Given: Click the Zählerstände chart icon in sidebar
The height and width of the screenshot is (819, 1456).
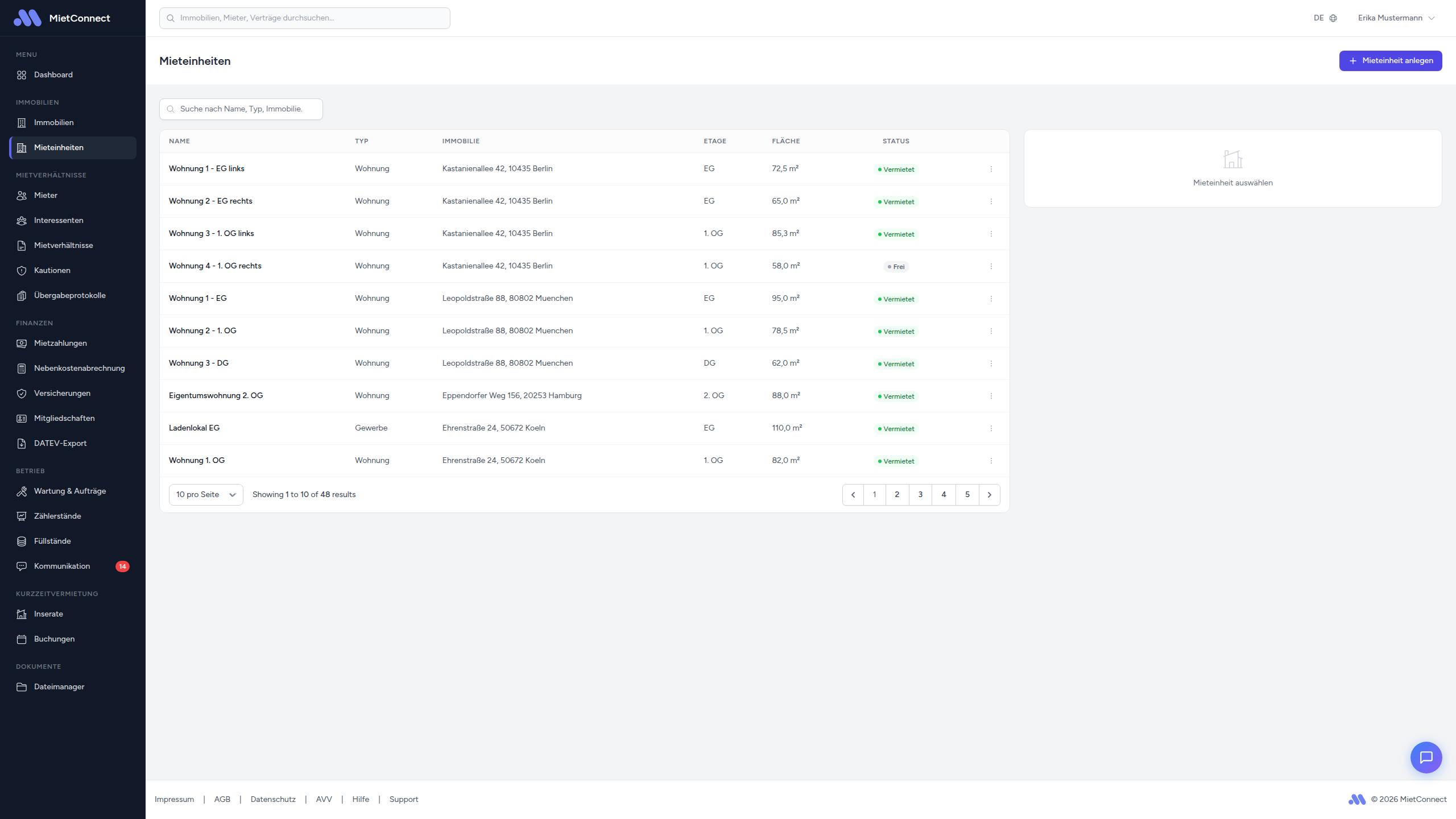Looking at the screenshot, I should (x=22, y=516).
